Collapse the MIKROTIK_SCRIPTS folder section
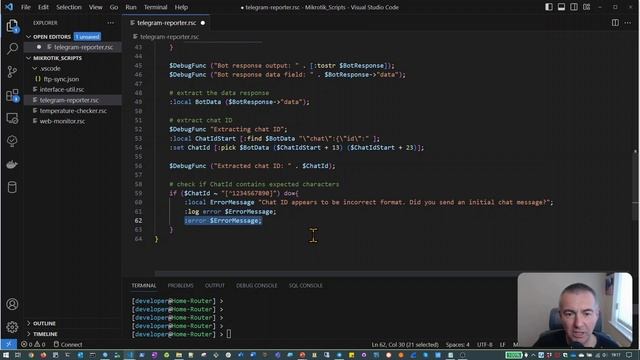This screenshot has height=360, width=640. [29, 58]
